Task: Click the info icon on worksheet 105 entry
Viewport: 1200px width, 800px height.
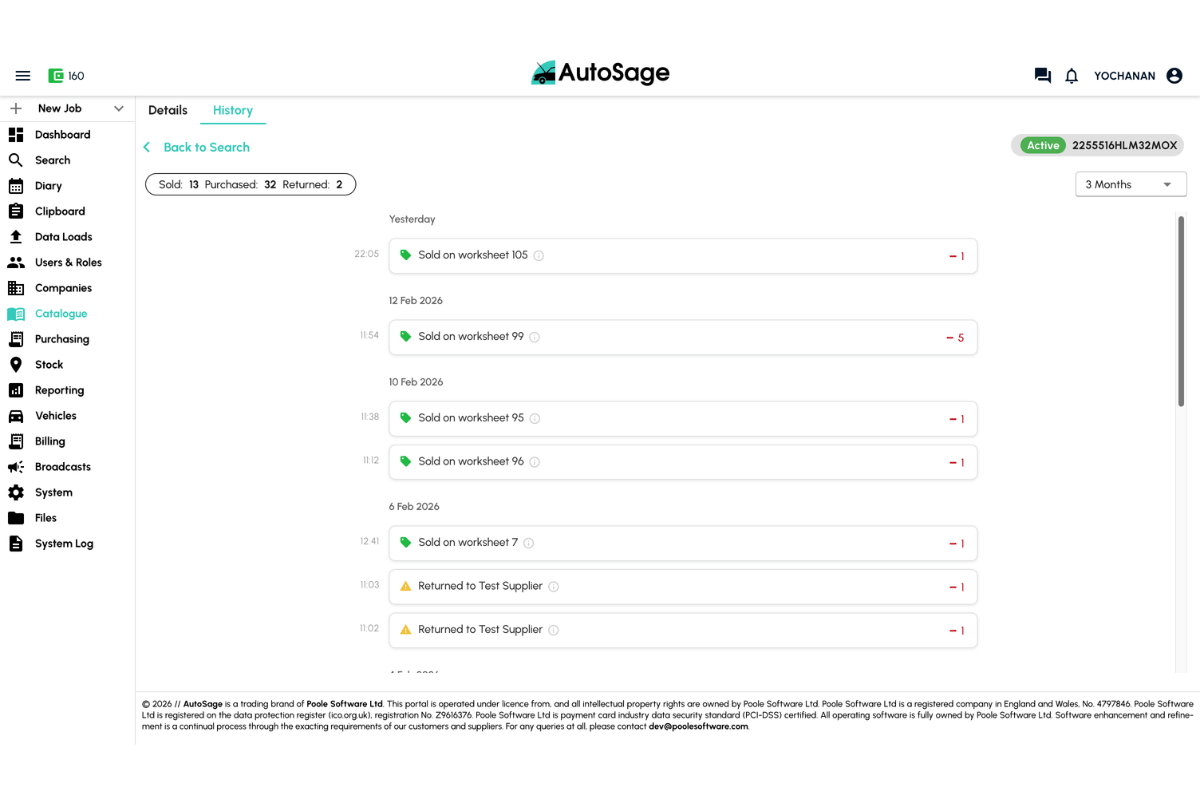Action: click(538, 255)
